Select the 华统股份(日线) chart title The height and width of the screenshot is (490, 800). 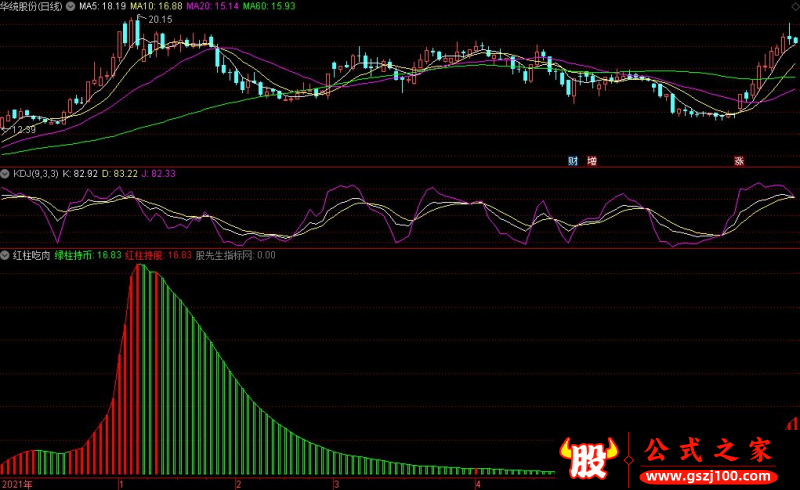pos(32,7)
